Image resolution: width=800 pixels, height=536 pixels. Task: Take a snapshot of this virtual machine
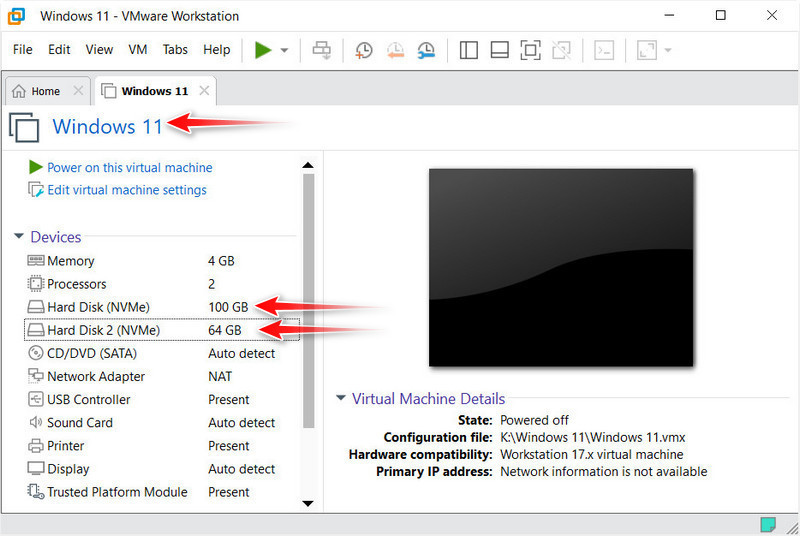coord(364,50)
